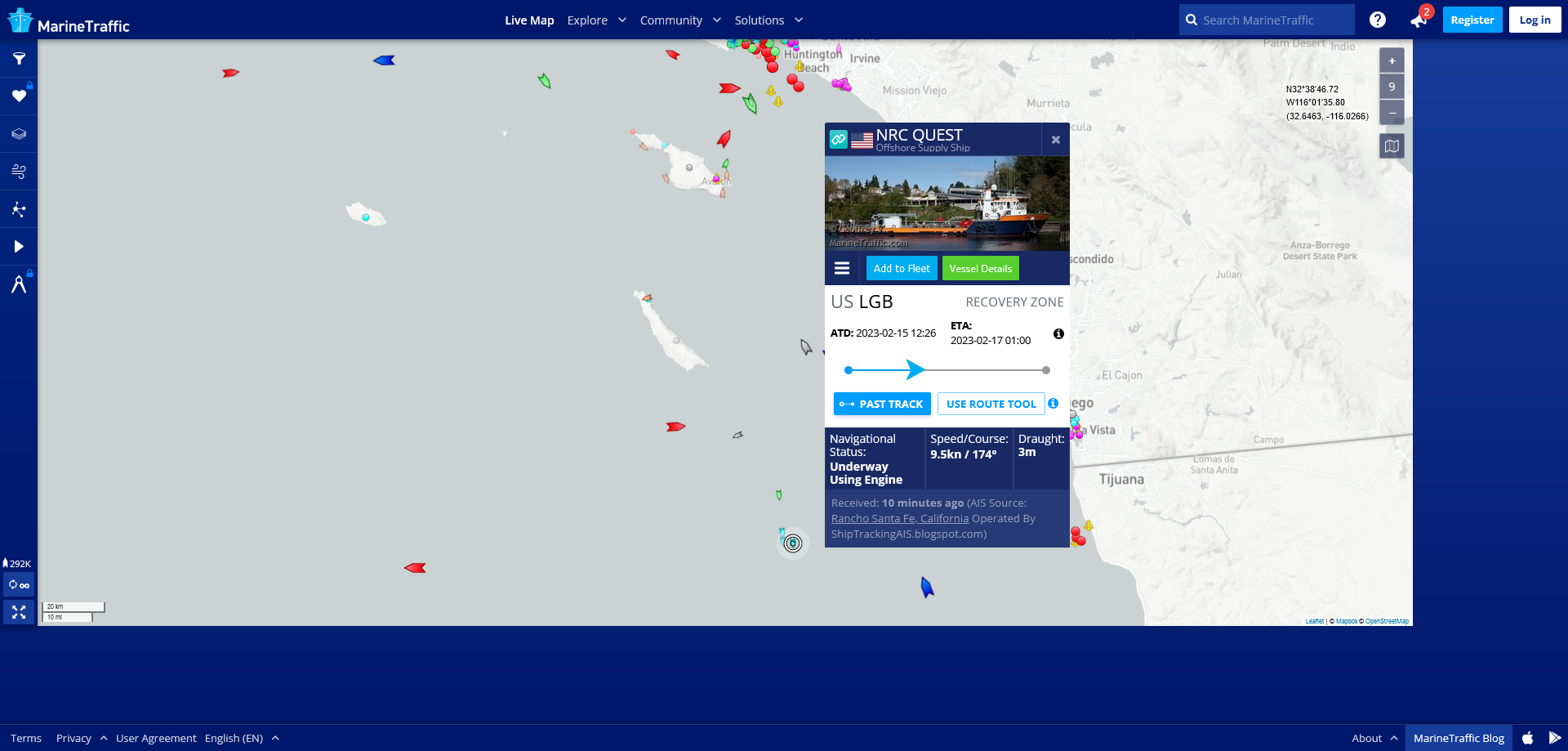Image resolution: width=1568 pixels, height=751 pixels.
Task: Click the zoom level 9 indicator
Action: (x=1392, y=87)
